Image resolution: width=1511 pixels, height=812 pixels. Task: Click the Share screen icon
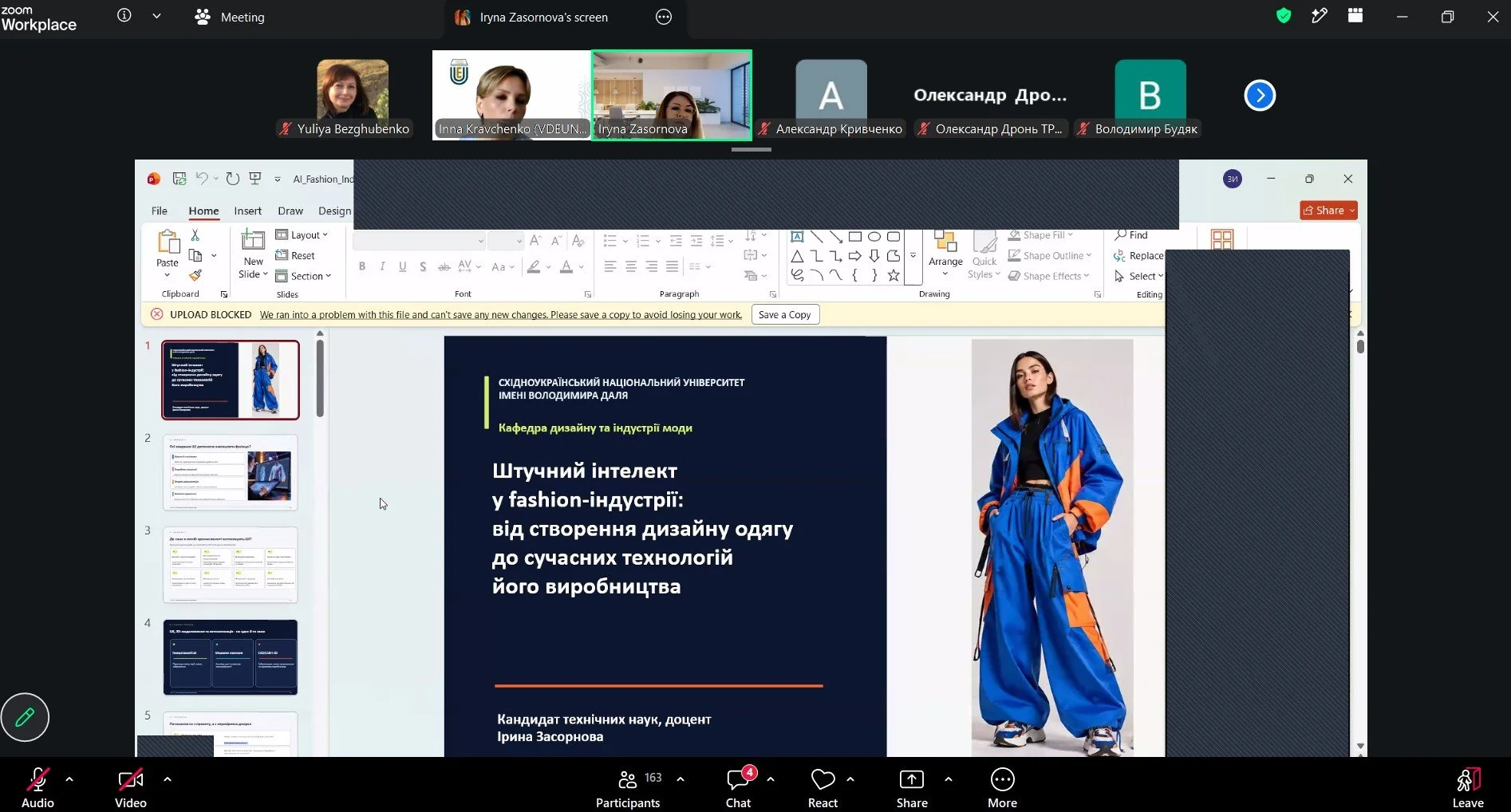[x=911, y=779]
